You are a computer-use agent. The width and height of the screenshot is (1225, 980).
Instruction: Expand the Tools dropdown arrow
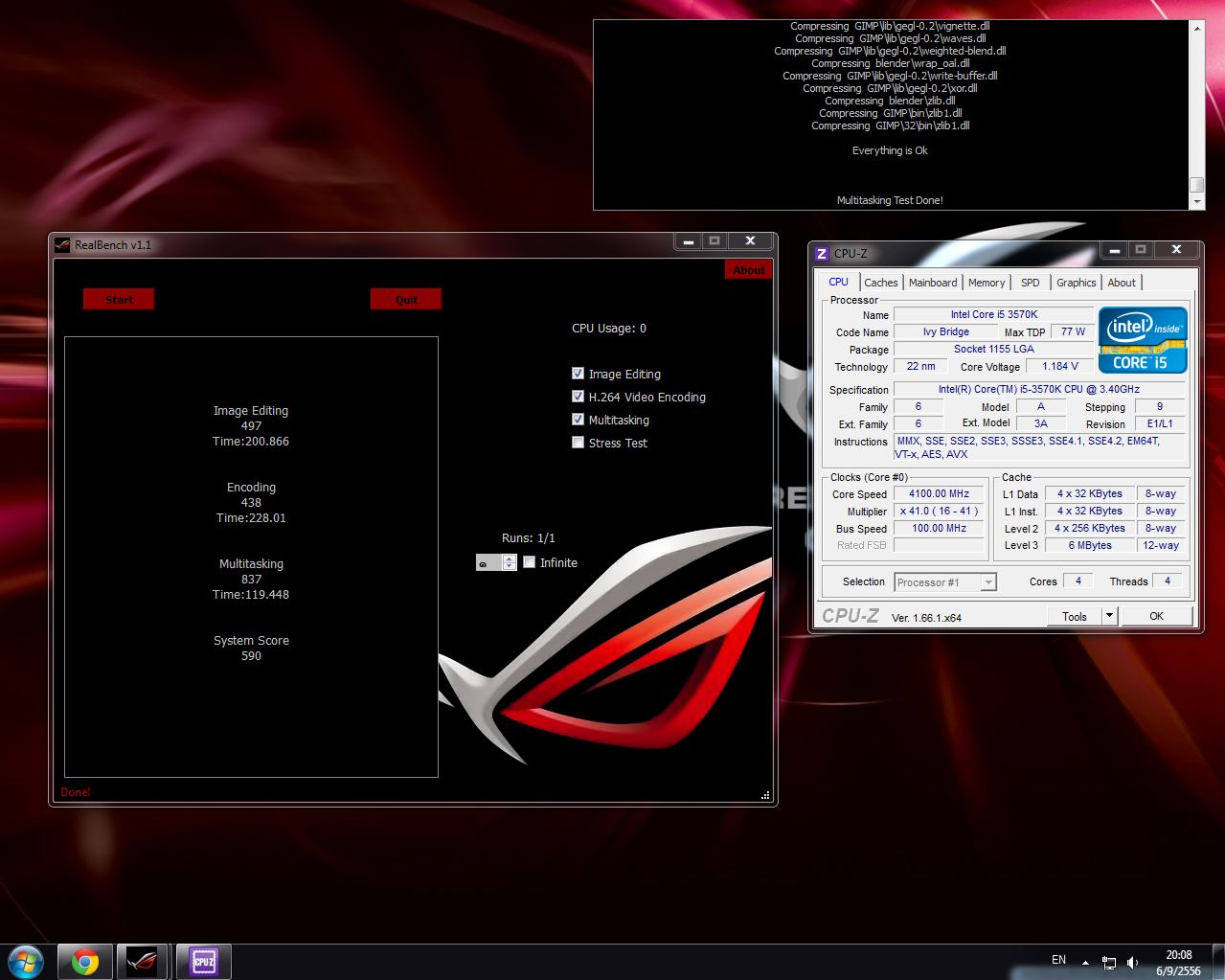(x=1109, y=616)
